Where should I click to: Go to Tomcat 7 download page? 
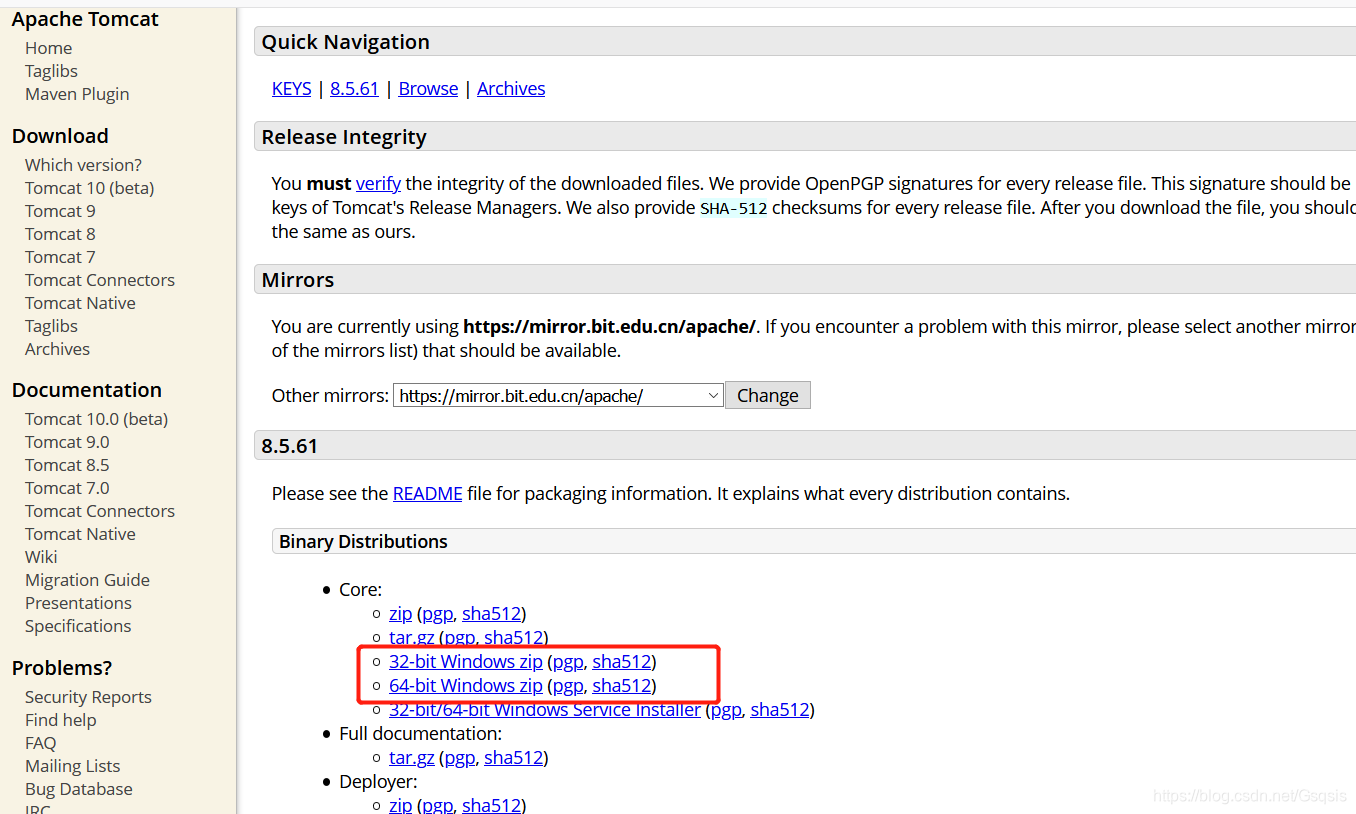[x=60, y=257]
